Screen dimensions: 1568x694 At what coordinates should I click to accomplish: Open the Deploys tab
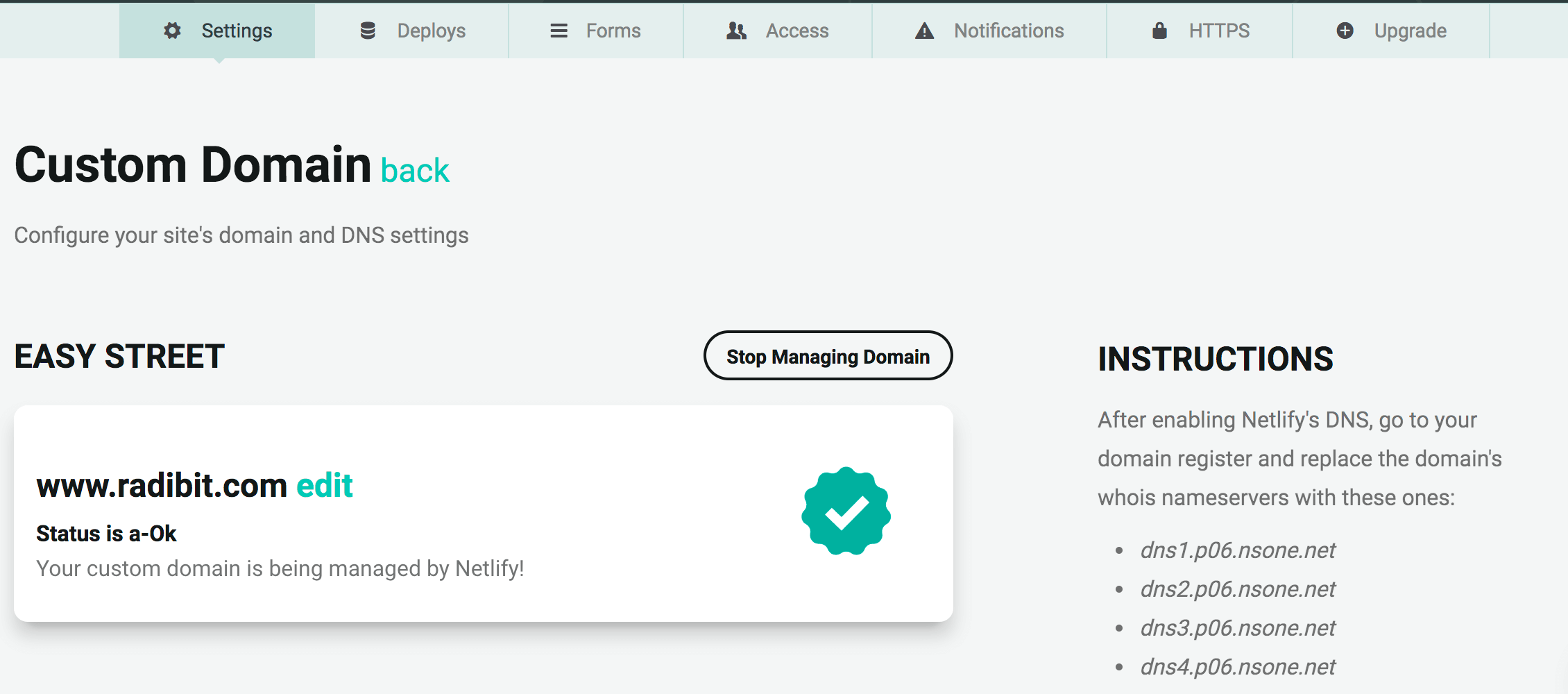[x=411, y=31]
